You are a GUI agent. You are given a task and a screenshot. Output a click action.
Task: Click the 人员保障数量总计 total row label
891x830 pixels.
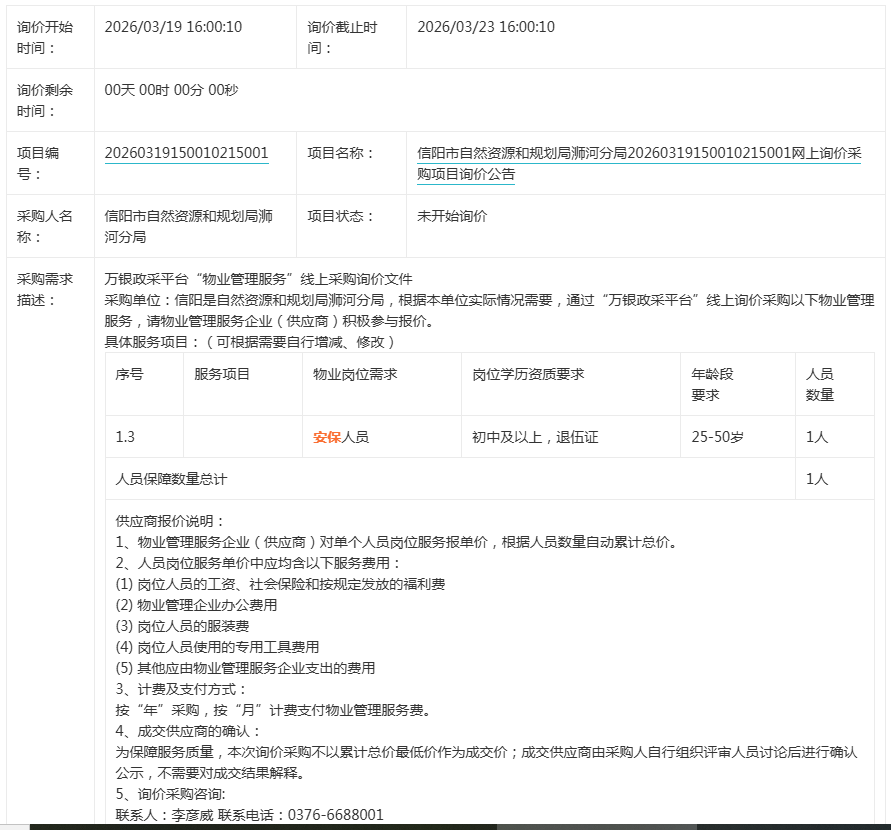pyautogui.click(x=171, y=479)
